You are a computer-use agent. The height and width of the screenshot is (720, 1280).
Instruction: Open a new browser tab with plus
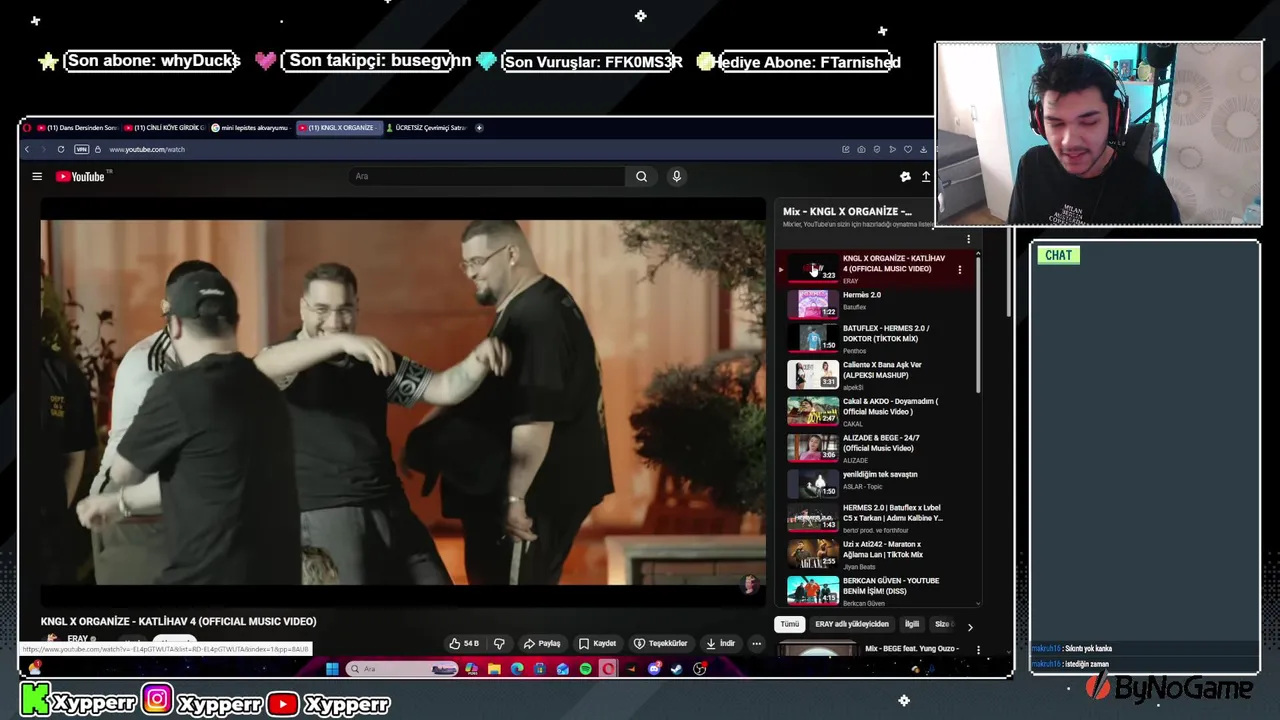[479, 128]
